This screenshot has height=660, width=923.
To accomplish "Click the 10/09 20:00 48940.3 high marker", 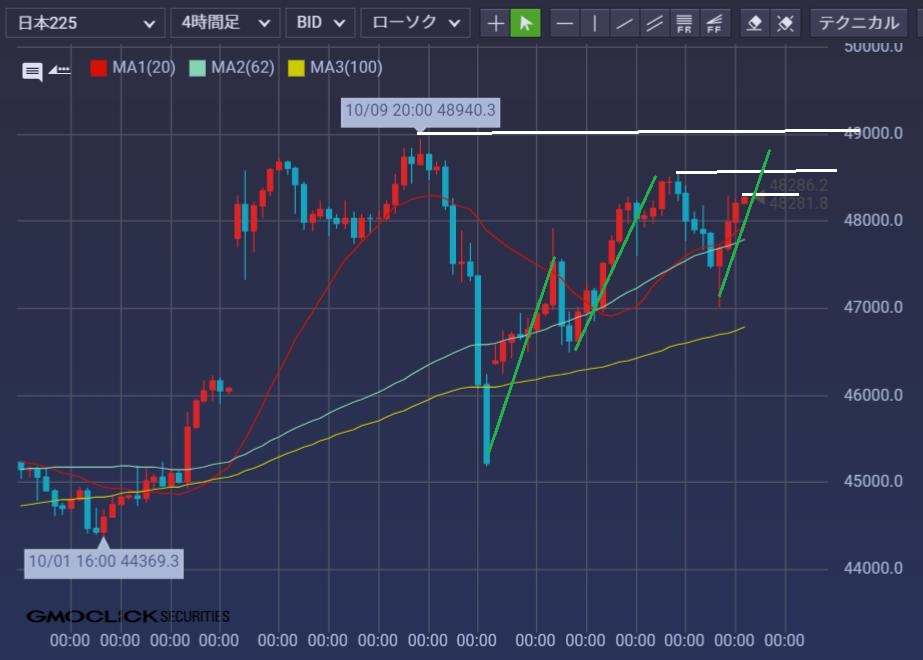I will (x=419, y=110).
